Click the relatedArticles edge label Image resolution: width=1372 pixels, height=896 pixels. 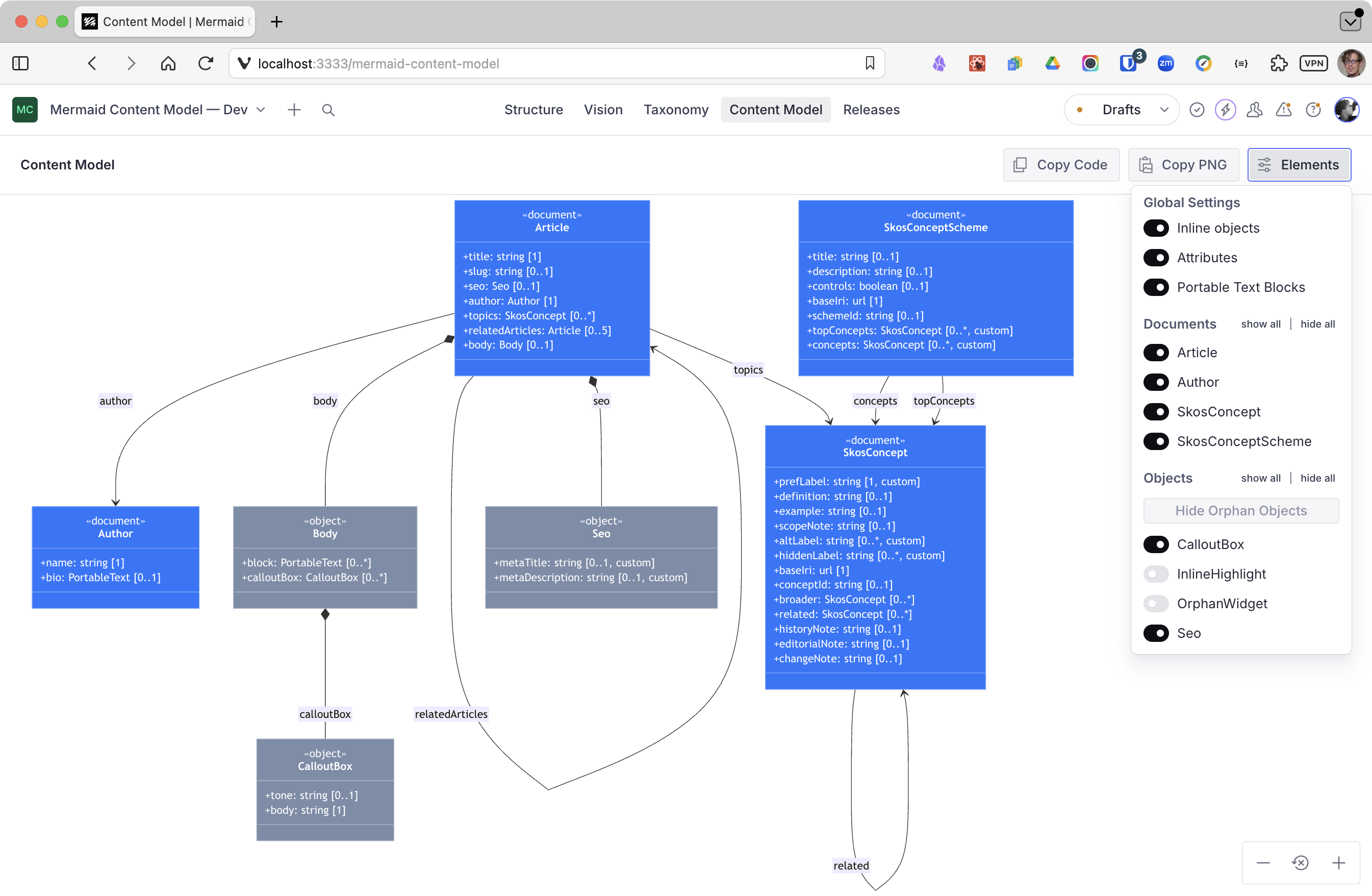(451, 713)
